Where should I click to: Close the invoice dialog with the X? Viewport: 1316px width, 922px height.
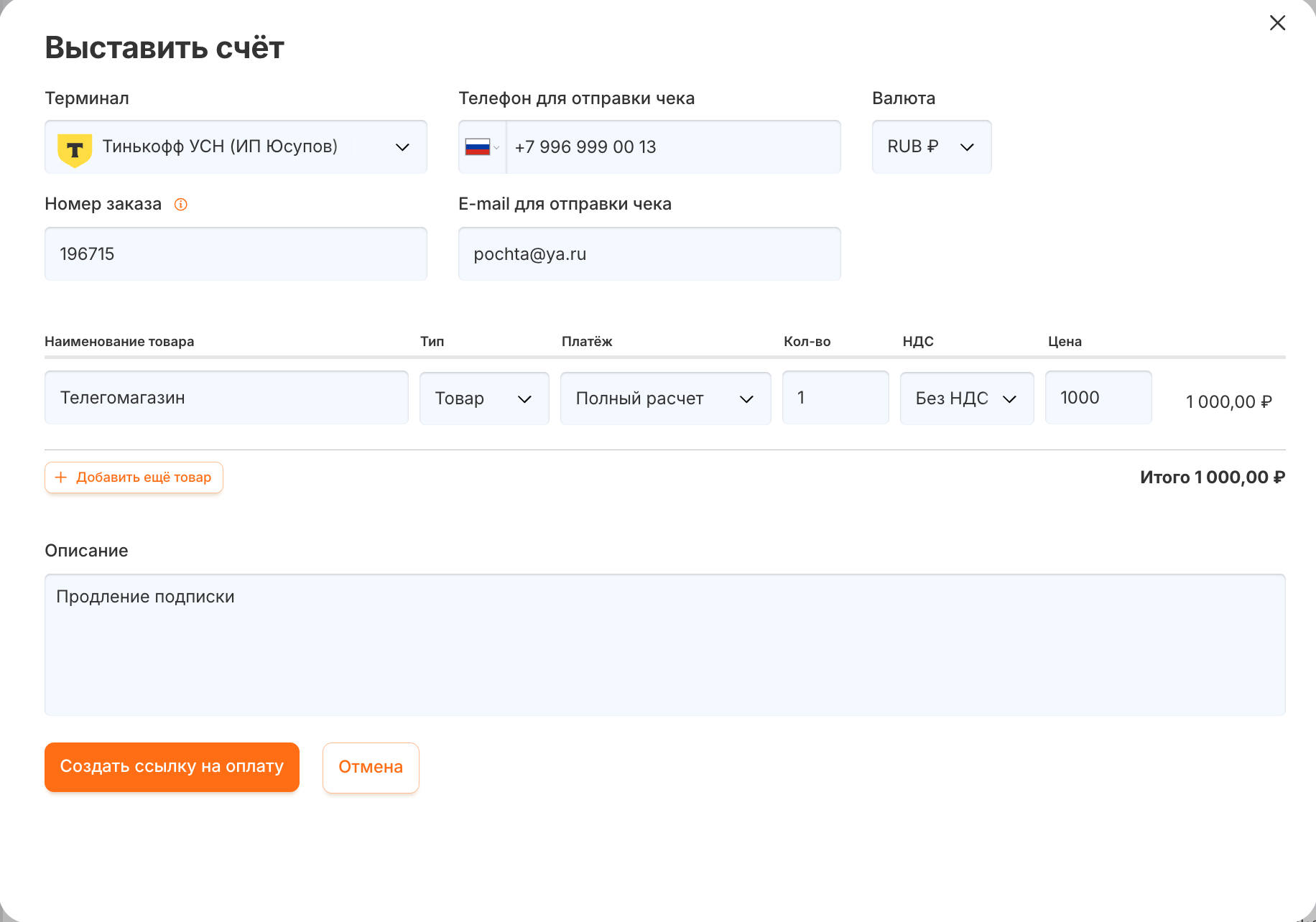[1277, 23]
